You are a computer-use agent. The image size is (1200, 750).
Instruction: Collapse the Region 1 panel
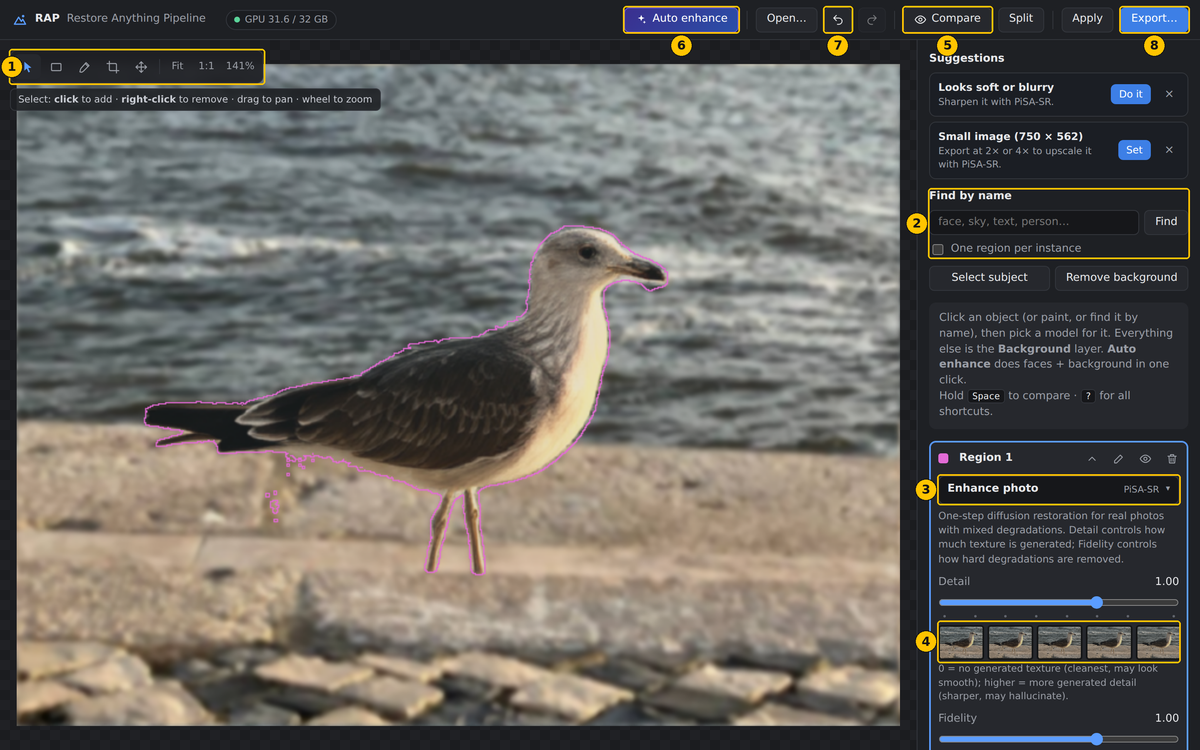tap(1092, 459)
